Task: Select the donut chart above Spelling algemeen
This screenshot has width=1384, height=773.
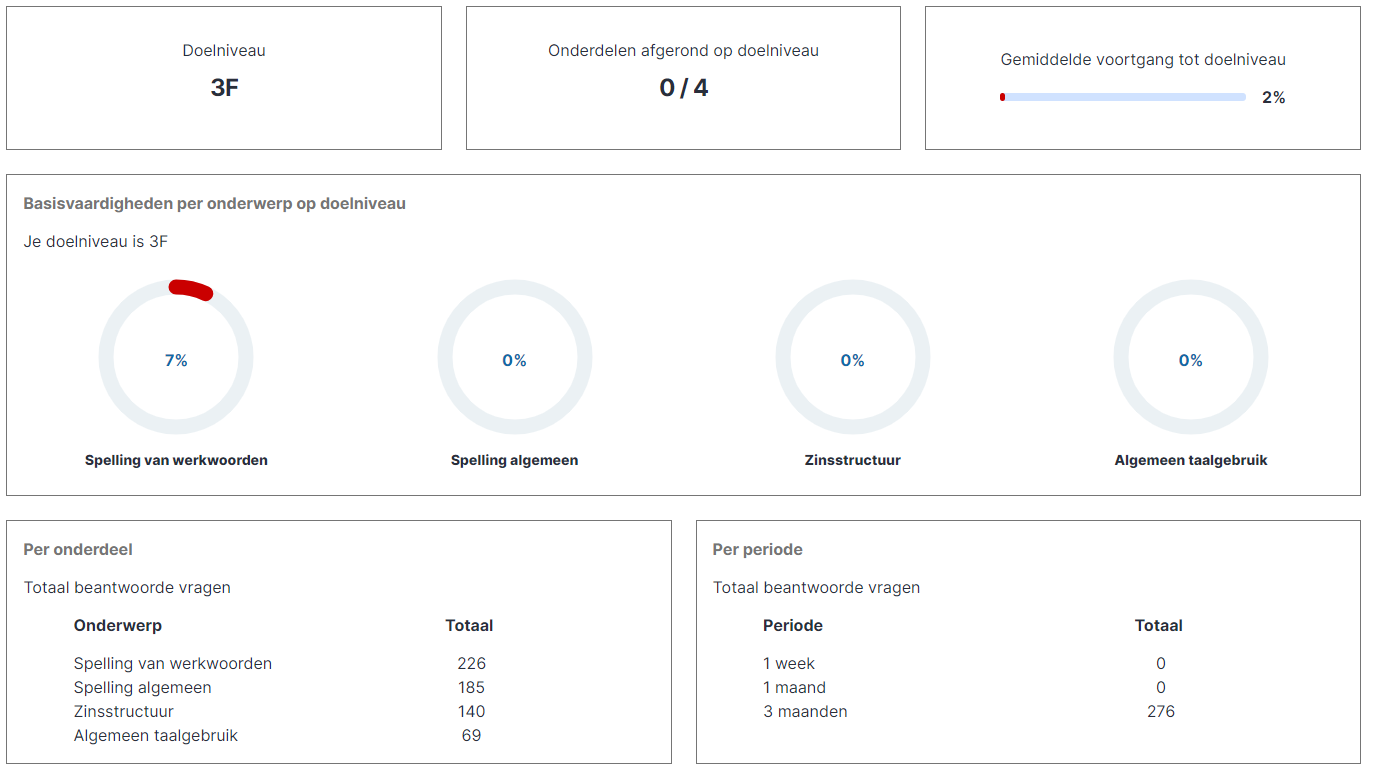Action: click(514, 357)
